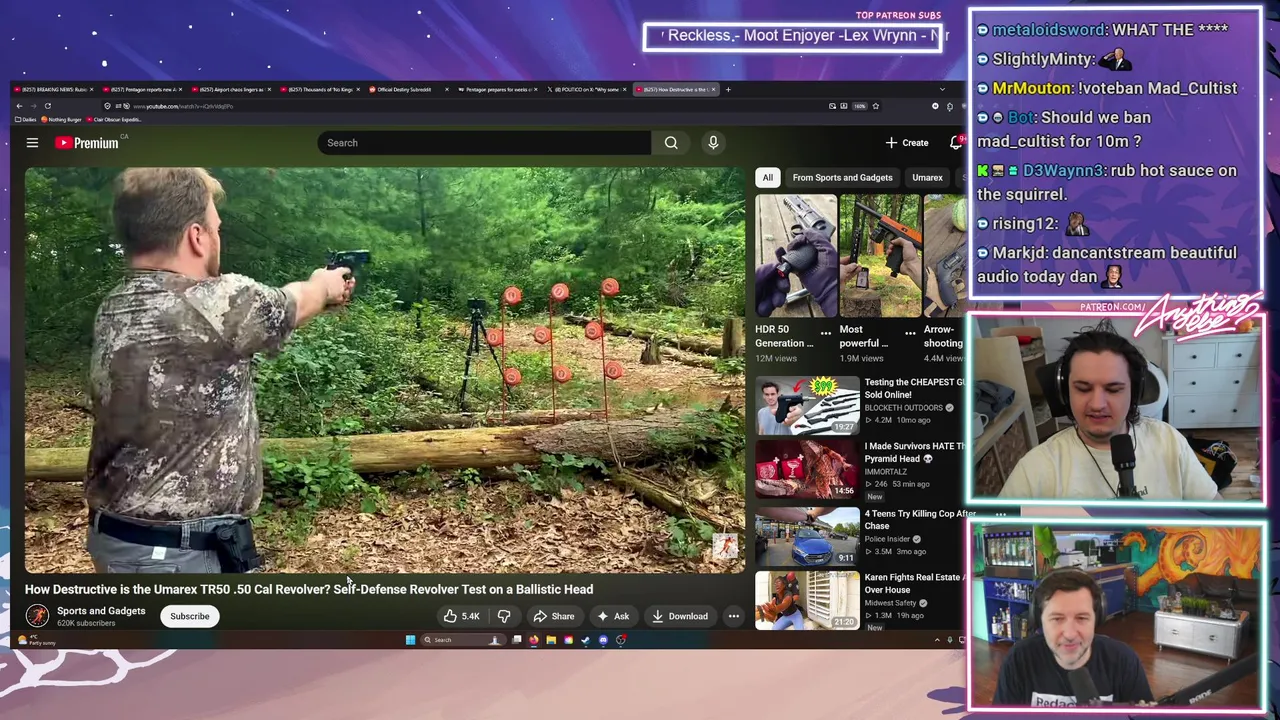Open File Explorer from the taskbar
The height and width of the screenshot is (720, 1280).
click(x=551, y=640)
